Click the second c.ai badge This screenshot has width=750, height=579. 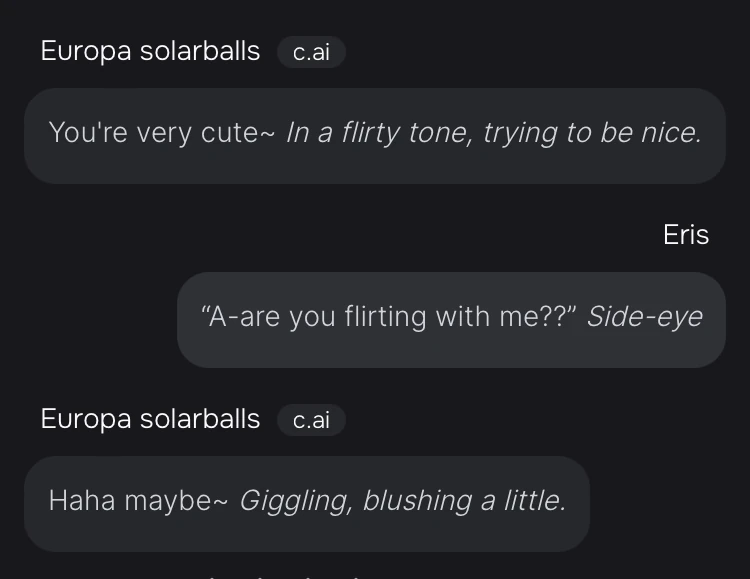pos(311,421)
